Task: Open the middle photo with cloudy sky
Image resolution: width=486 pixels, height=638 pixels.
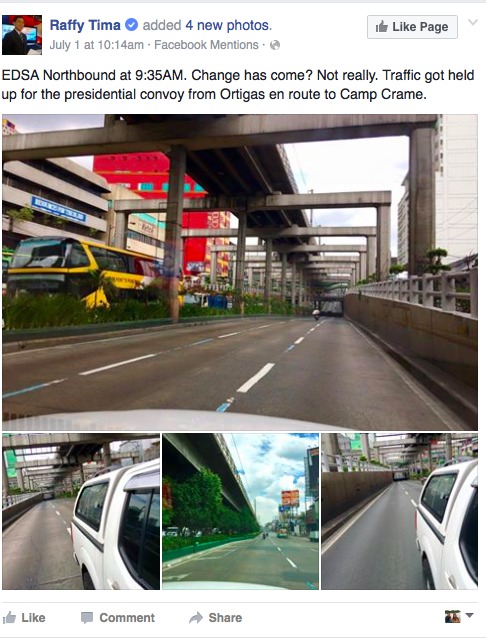Action: [240, 511]
